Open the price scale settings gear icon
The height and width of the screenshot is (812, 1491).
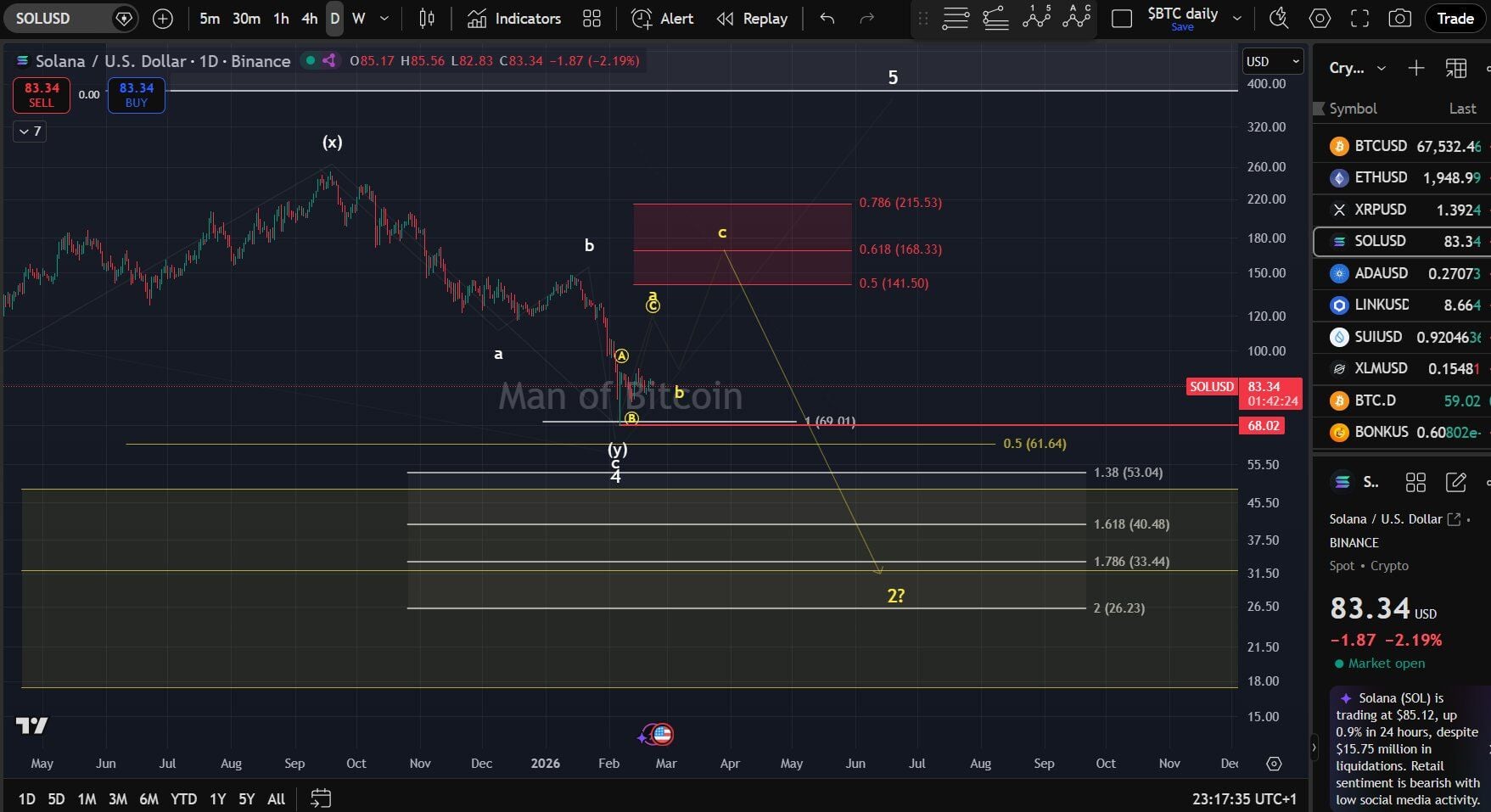click(1274, 764)
